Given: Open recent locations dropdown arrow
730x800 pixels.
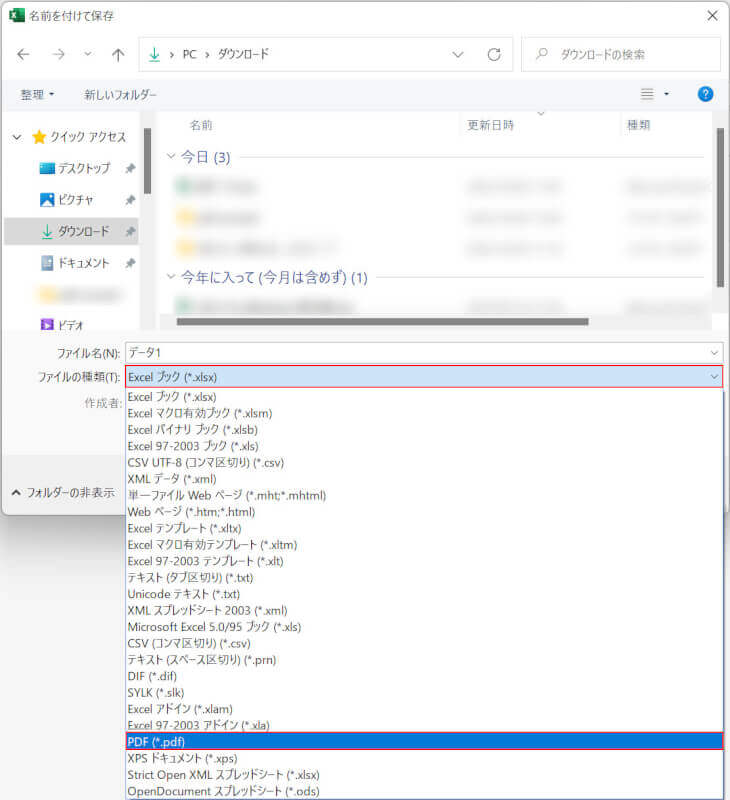Looking at the screenshot, I should 87,54.
